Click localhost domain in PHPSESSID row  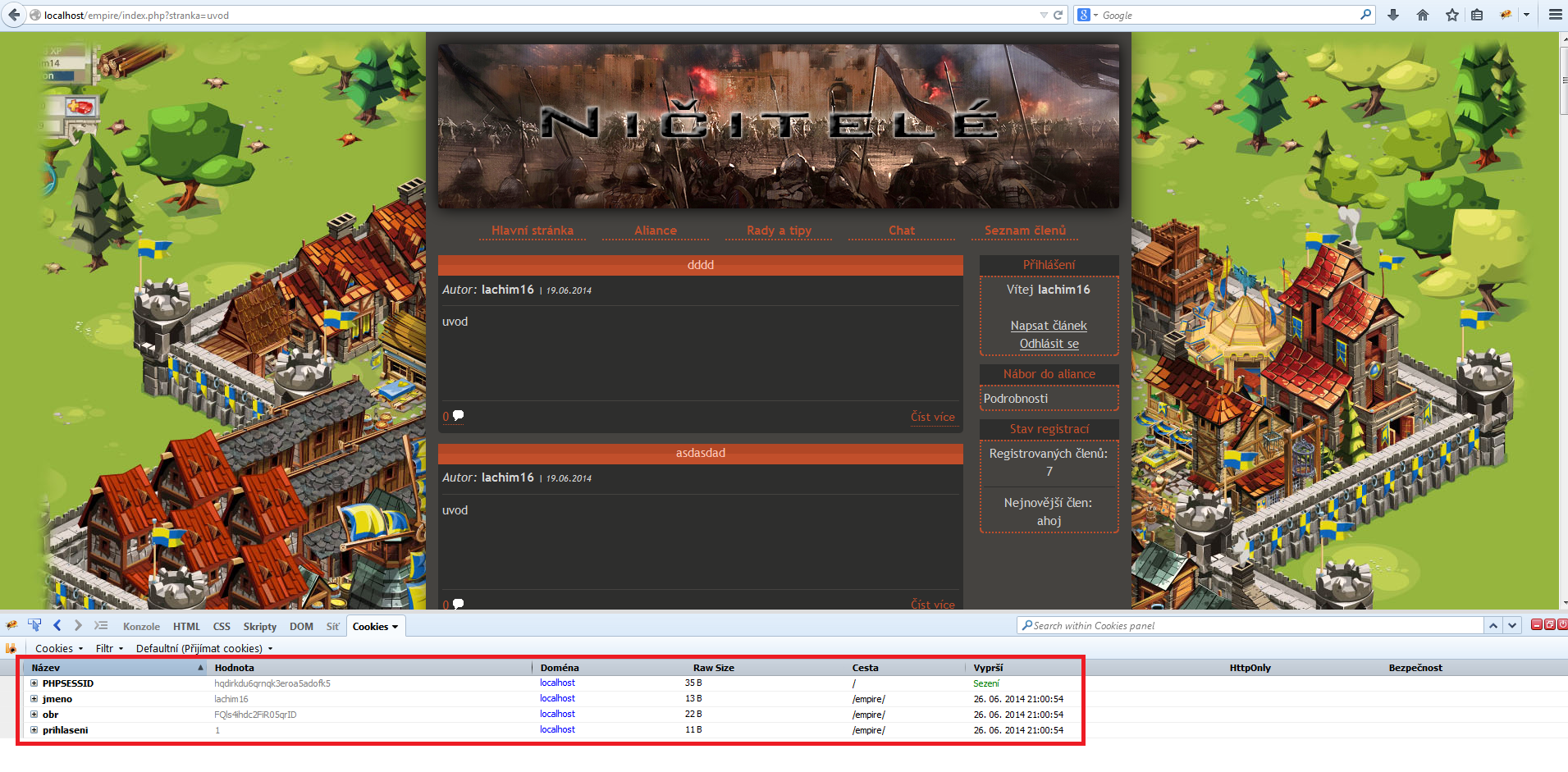pyautogui.click(x=557, y=683)
